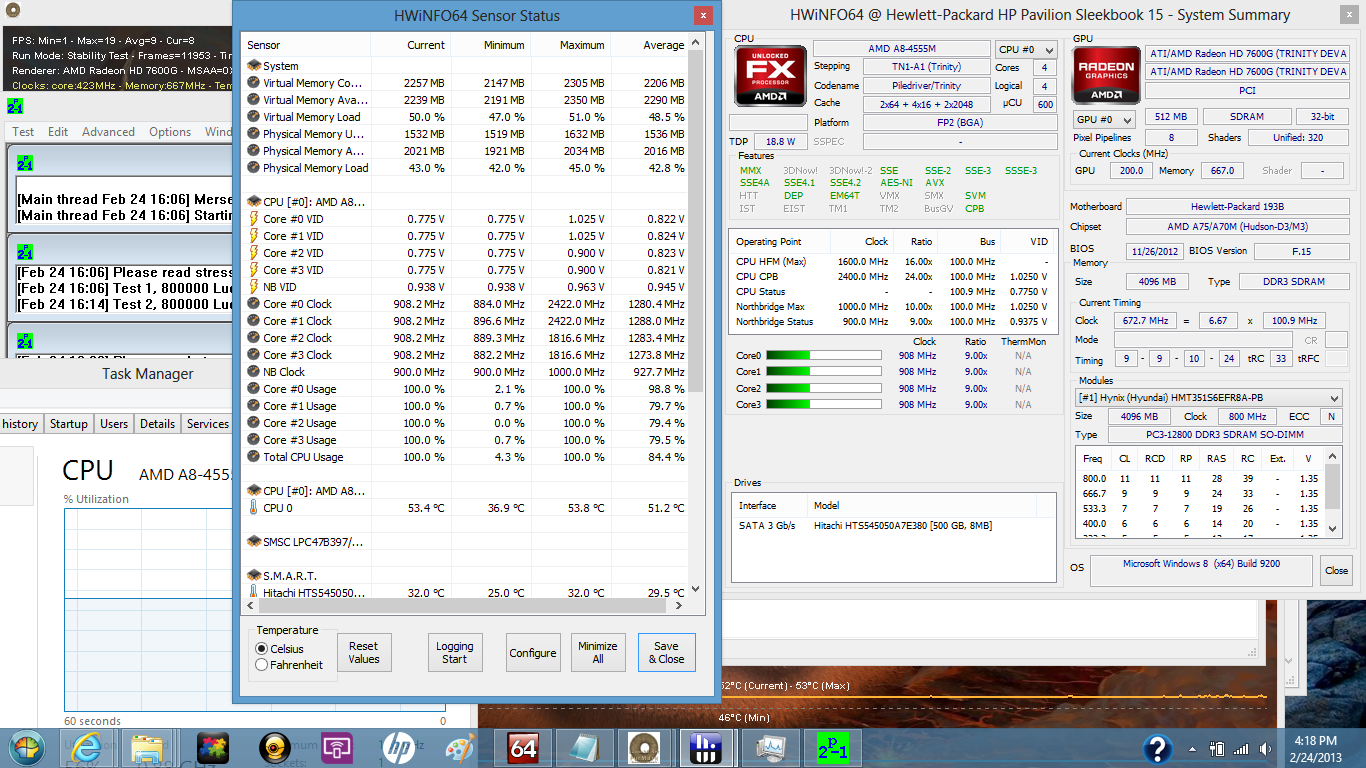Open sensor settings with the Configure button
This screenshot has height=768, width=1366.
[x=533, y=652]
